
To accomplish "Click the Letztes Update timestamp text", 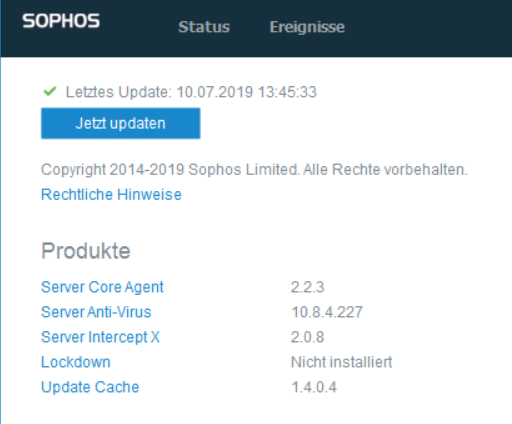I will 191,92.
